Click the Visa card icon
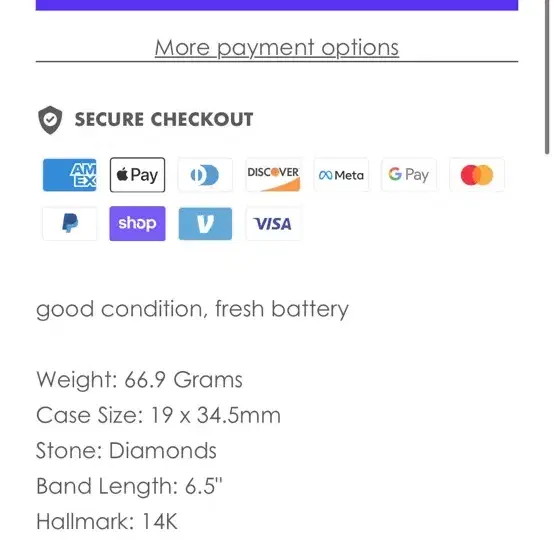This screenshot has width=554, height=554. [273, 224]
